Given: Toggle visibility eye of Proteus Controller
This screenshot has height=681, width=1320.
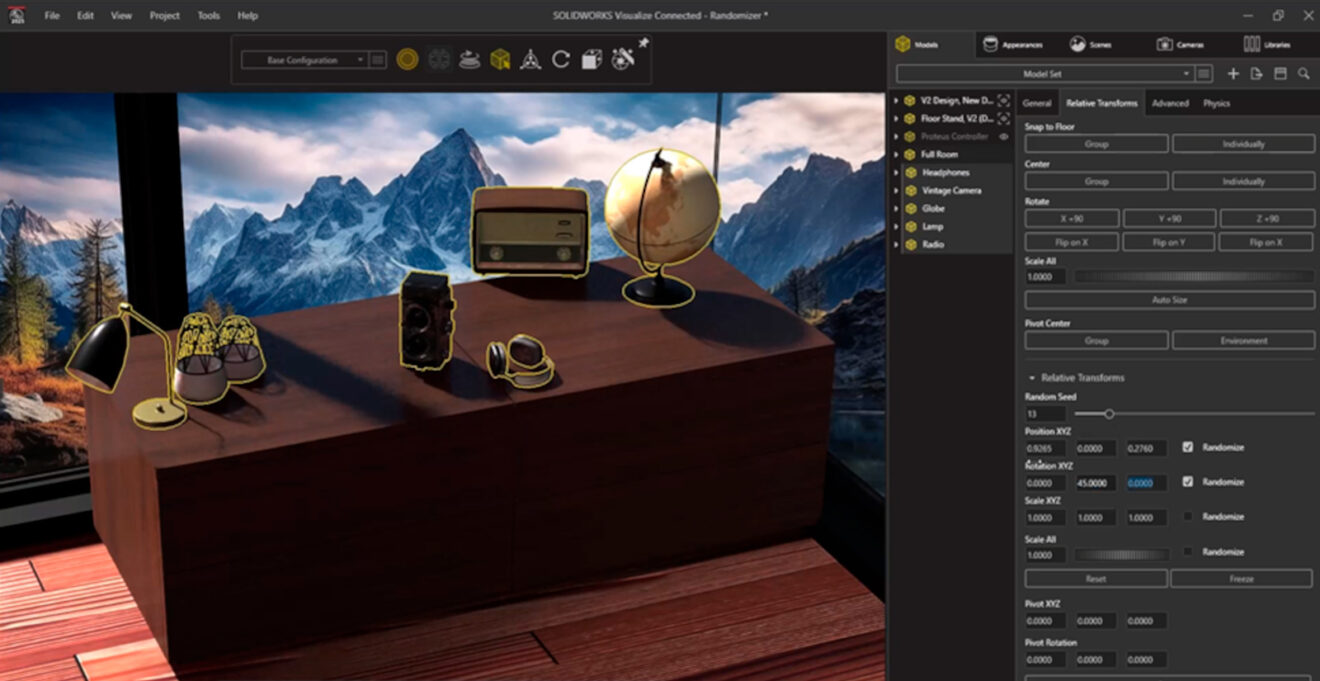Looking at the screenshot, I should 1003,136.
